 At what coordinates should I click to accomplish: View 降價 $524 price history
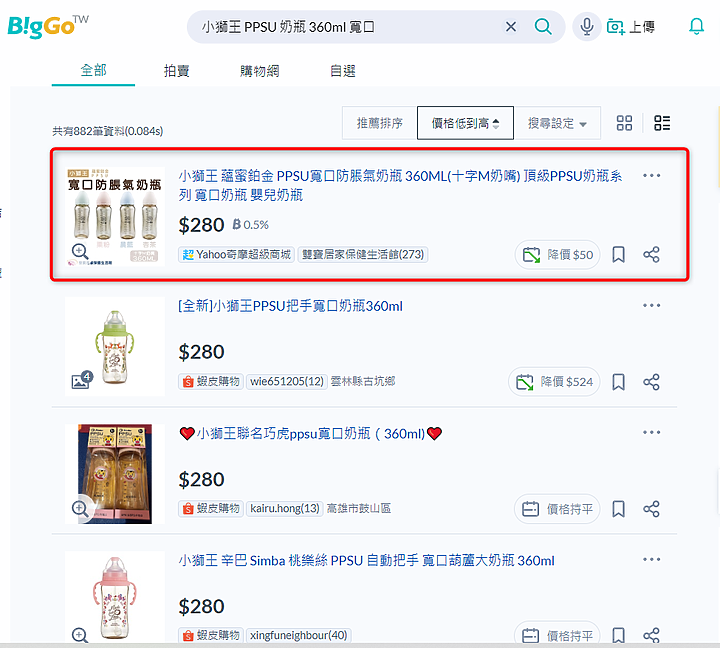point(554,382)
